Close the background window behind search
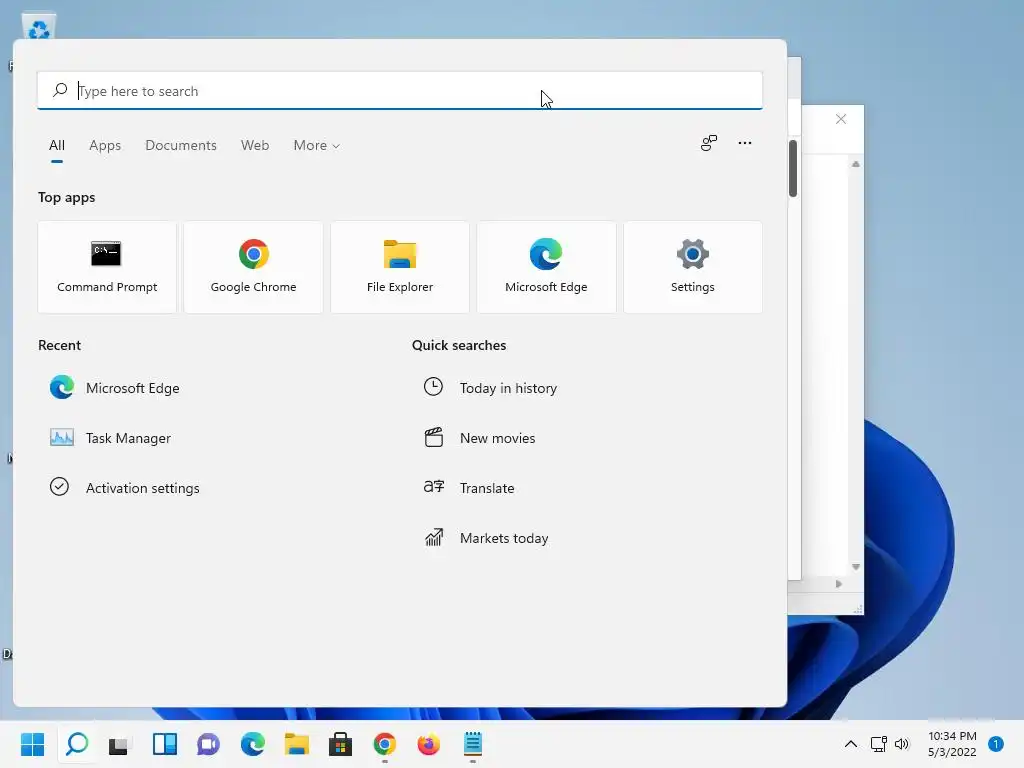The image size is (1024, 768). tap(841, 119)
